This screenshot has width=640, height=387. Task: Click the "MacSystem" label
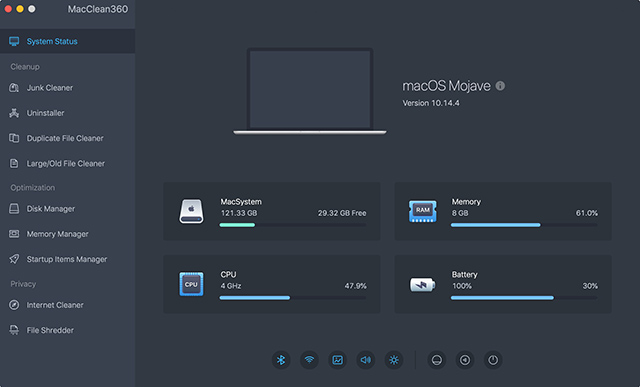coord(241,202)
